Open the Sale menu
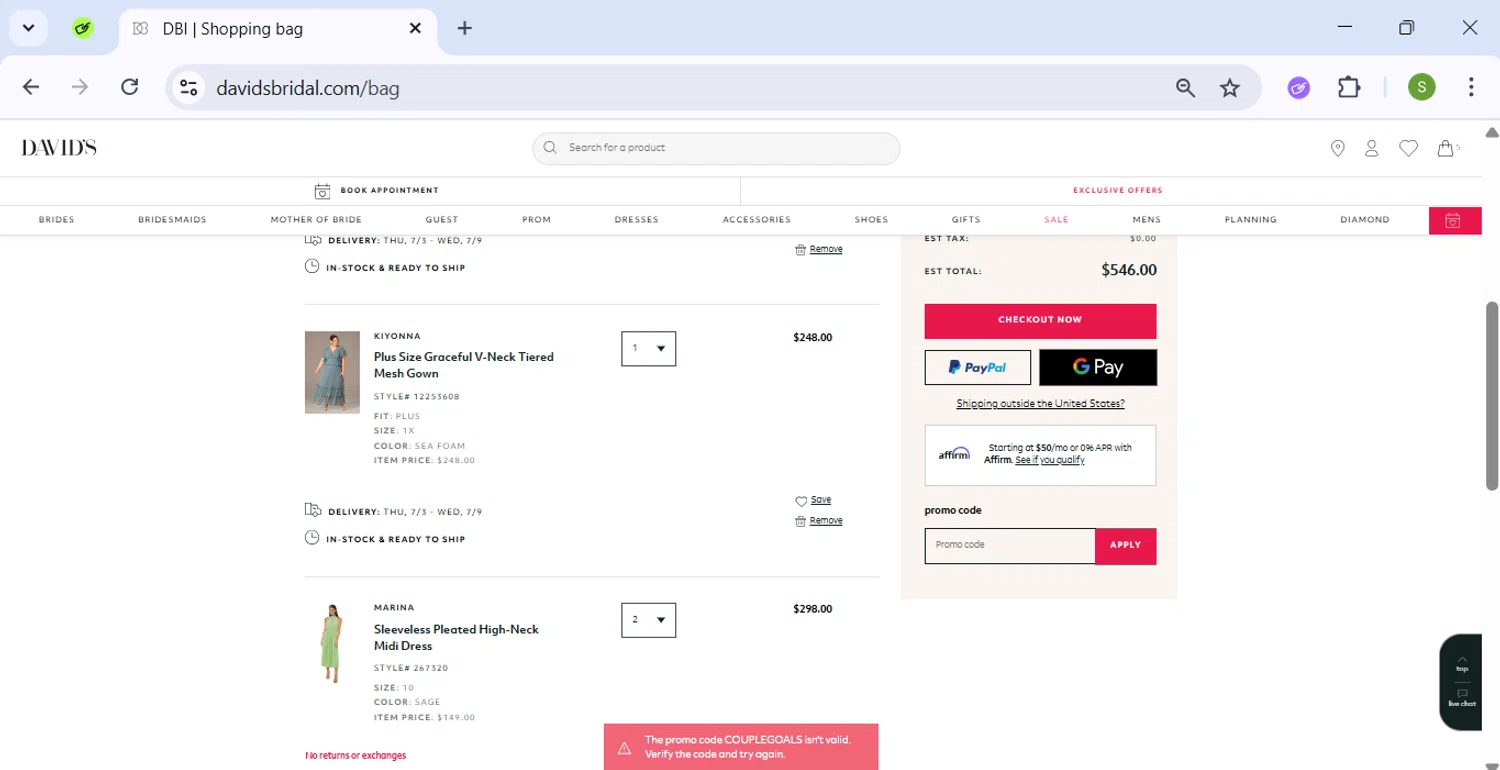Screen dimensions: 1500x770 tap(1056, 220)
